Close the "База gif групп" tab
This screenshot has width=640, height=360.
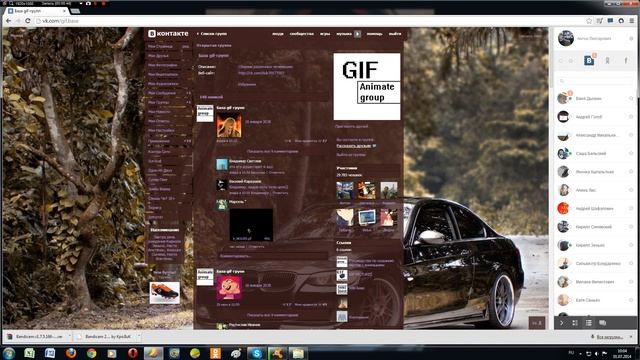pyautogui.click(x=64, y=11)
